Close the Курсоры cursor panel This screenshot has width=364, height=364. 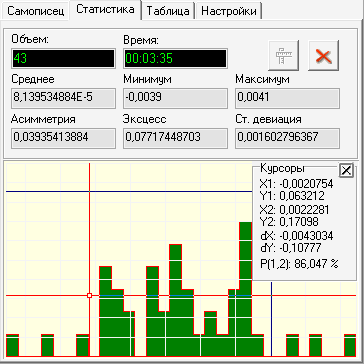346,171
